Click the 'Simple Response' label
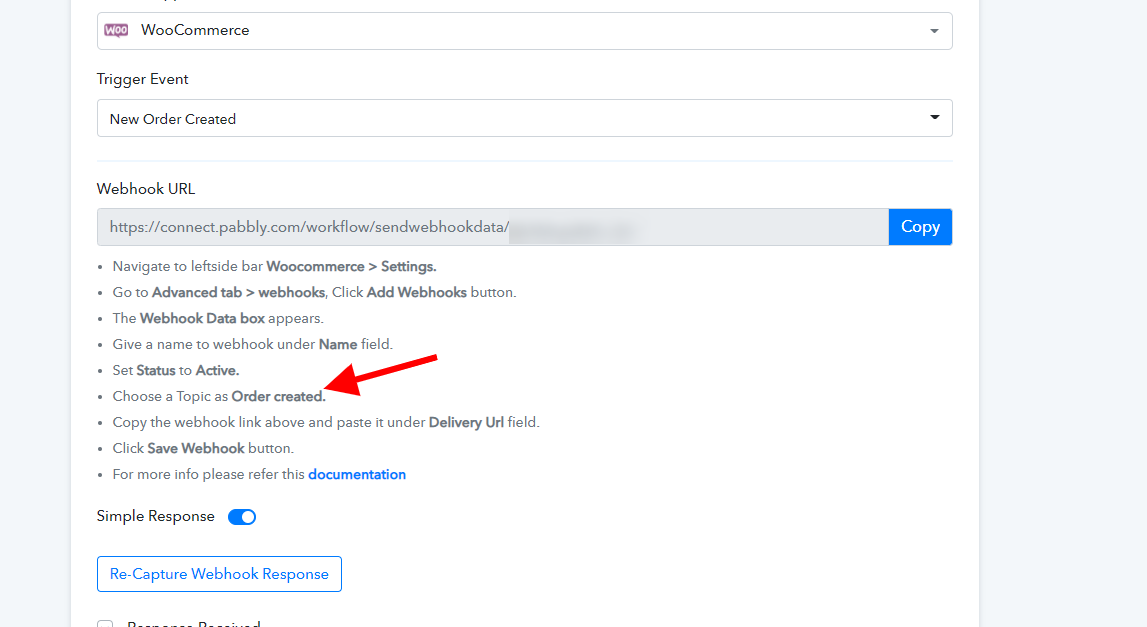 click(x=156, y=516)
